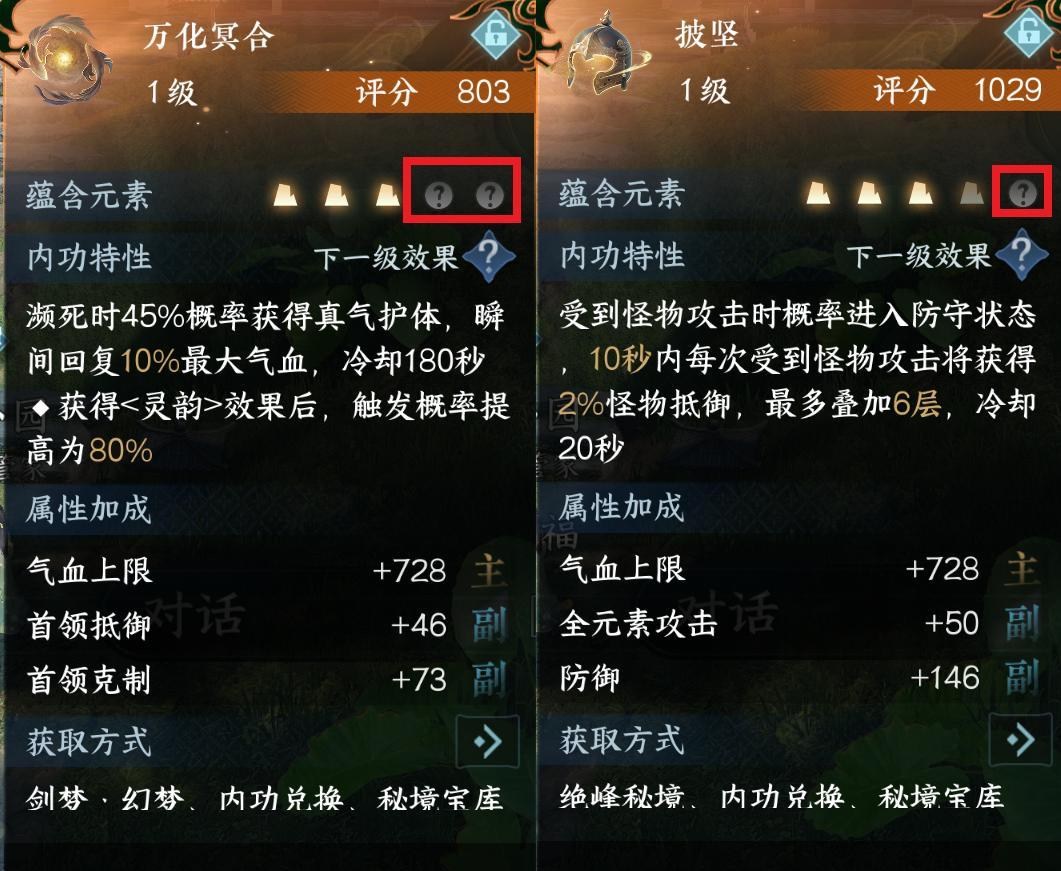Open 剑梦·幻梦 source link
The width and height of the screenshot is (1061, 871).
(x=105, y=799)
